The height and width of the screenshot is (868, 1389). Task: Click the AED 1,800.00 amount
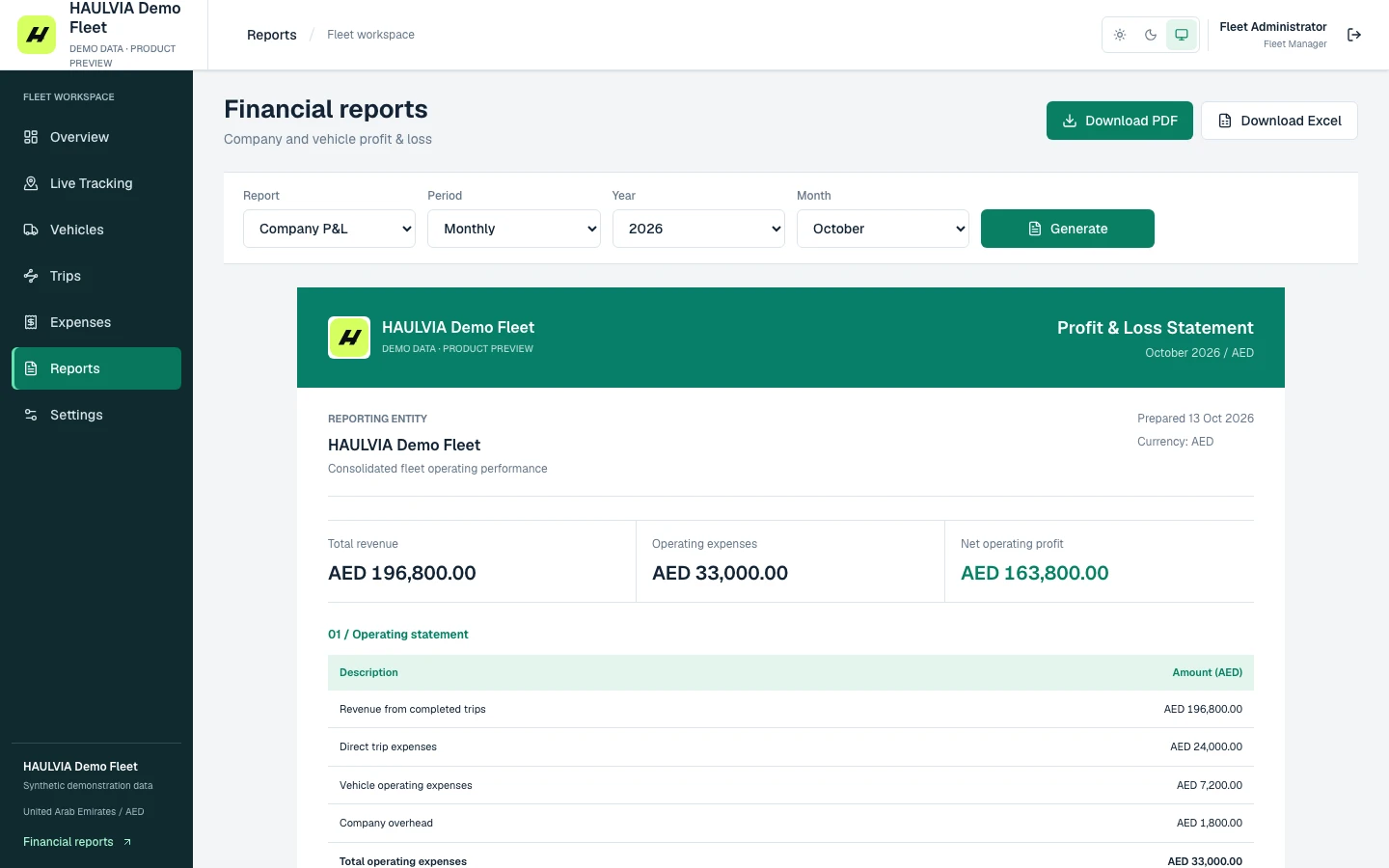[x=1210, y=823]
